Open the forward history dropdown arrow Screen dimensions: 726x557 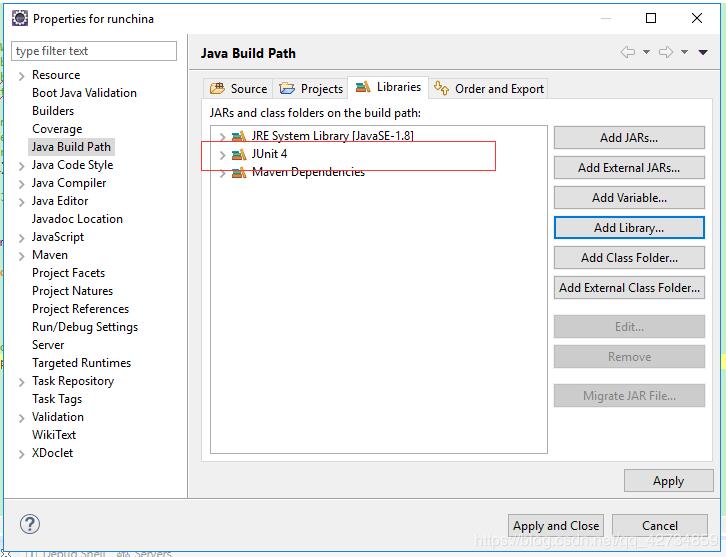pos(684,52)
